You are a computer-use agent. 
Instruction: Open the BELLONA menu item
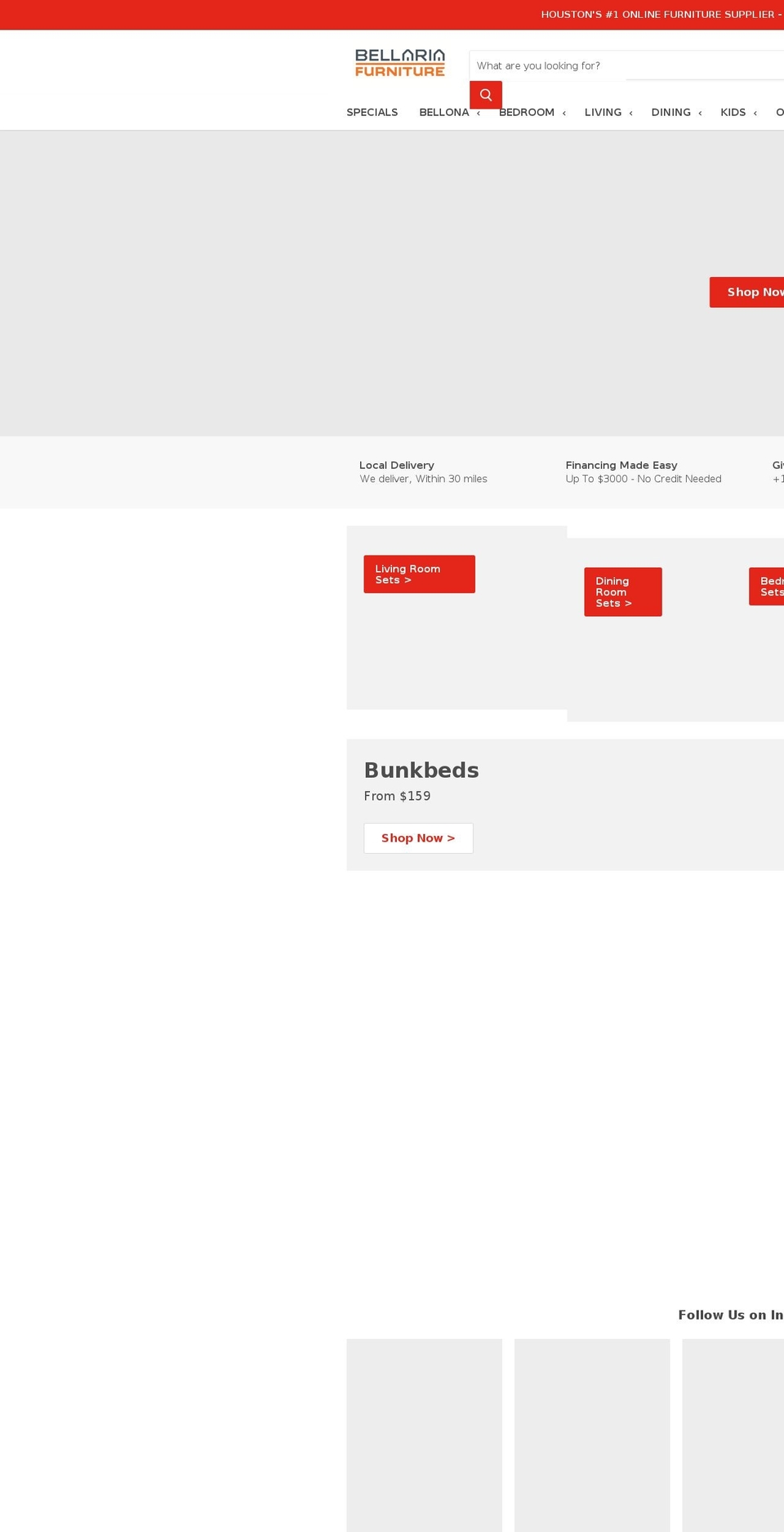tap(443, 113)
